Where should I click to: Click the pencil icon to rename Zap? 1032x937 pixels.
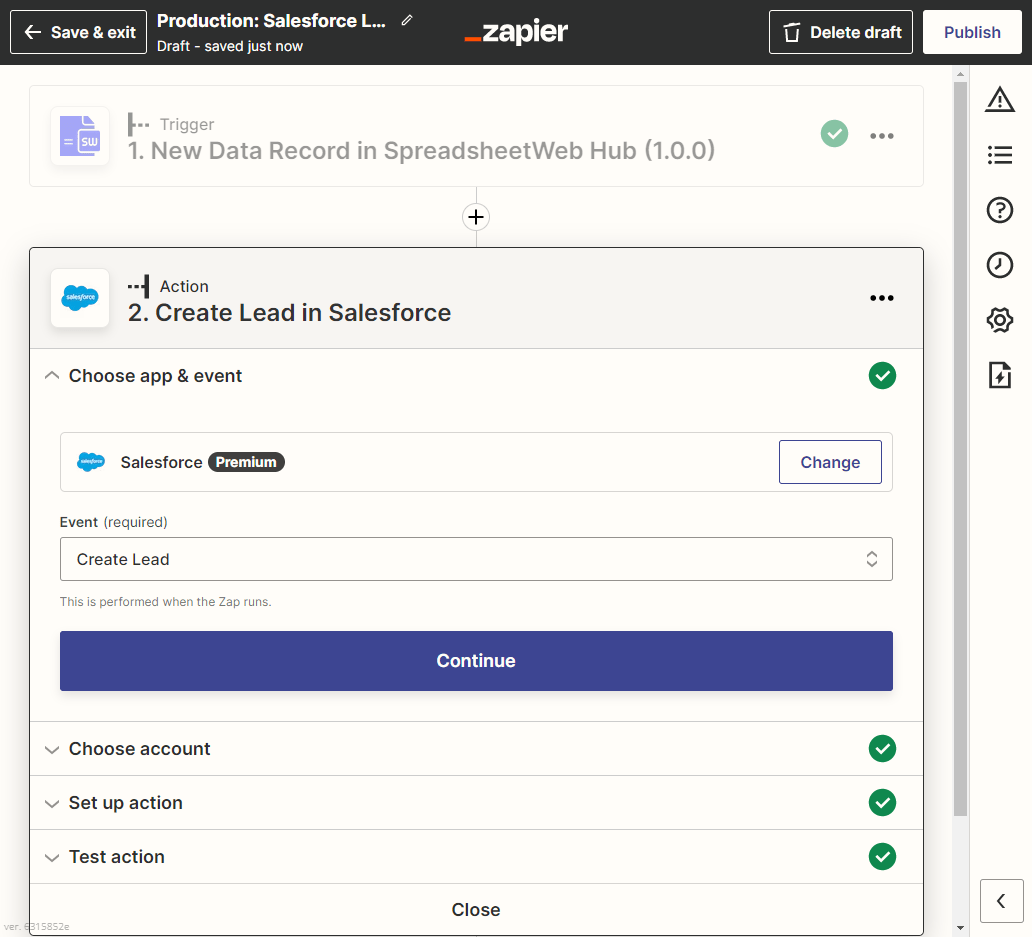tap(407, 21)
